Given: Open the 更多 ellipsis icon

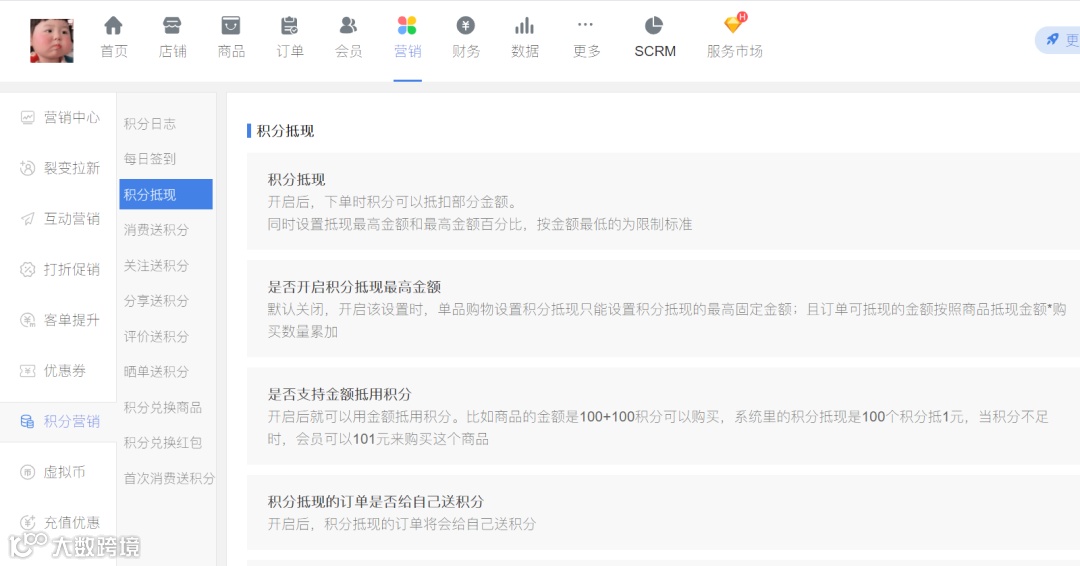Looking at the screenshot, I should pos(585,25).
